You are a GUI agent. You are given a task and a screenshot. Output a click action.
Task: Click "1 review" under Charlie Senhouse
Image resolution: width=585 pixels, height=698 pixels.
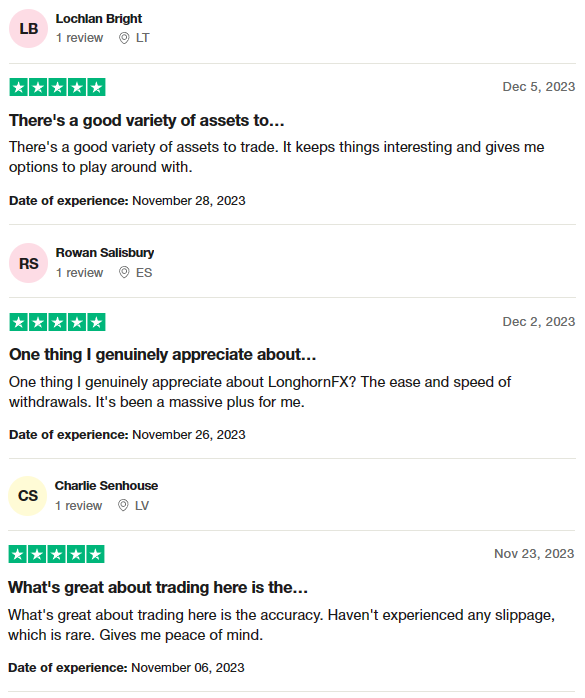point(78,506)
